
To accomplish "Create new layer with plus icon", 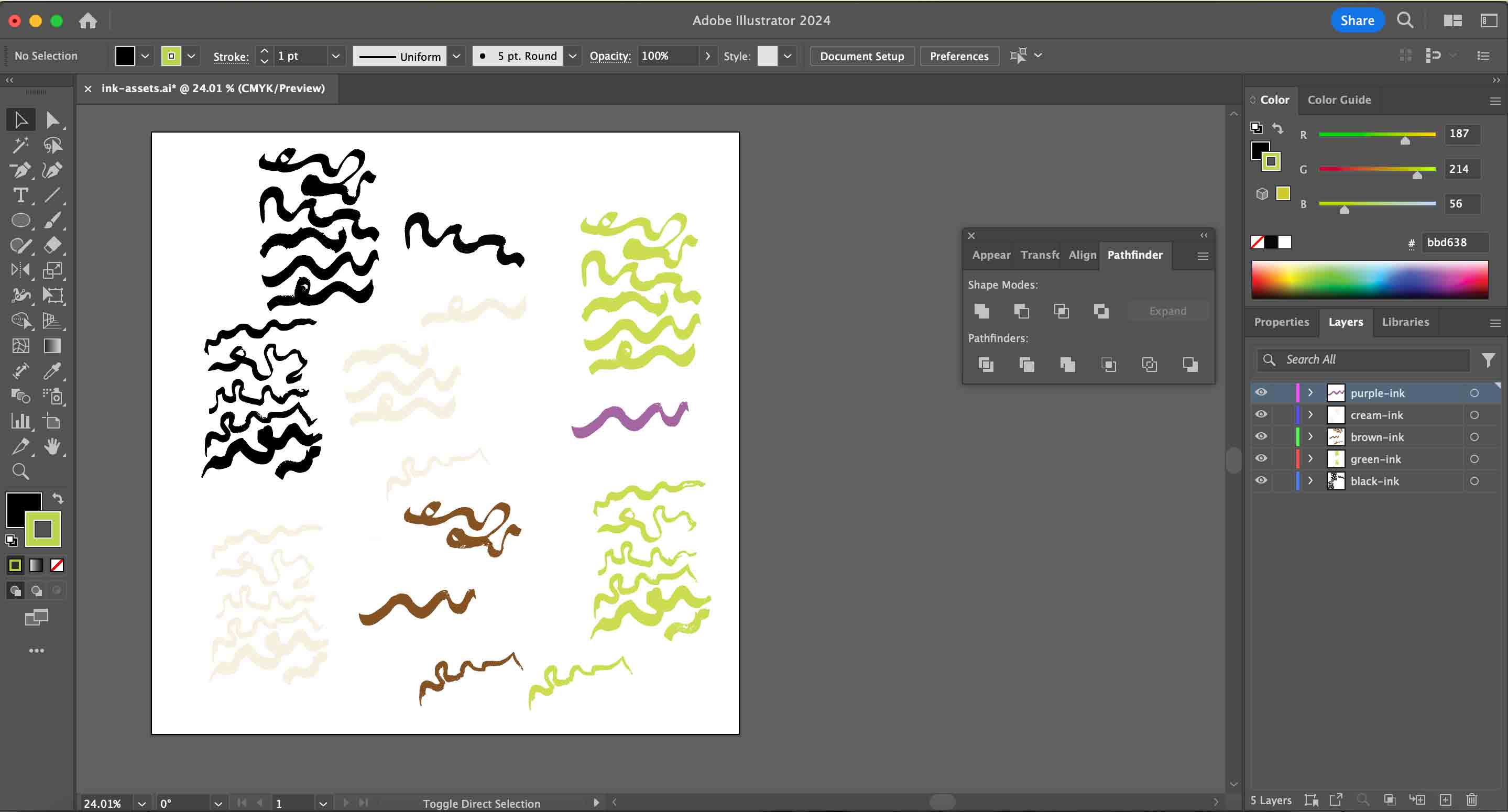I will [1445, 800].
